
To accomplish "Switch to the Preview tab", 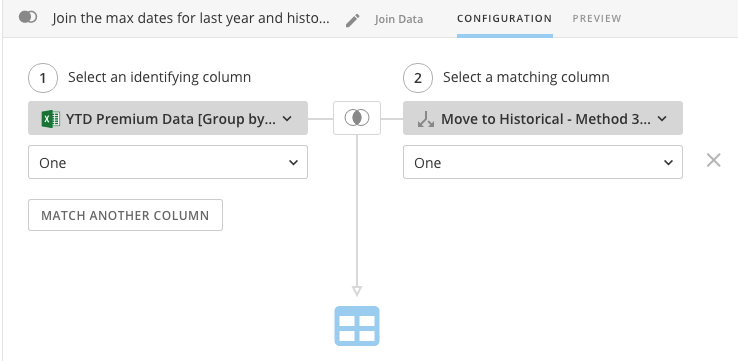I will [x=597, y=18].
